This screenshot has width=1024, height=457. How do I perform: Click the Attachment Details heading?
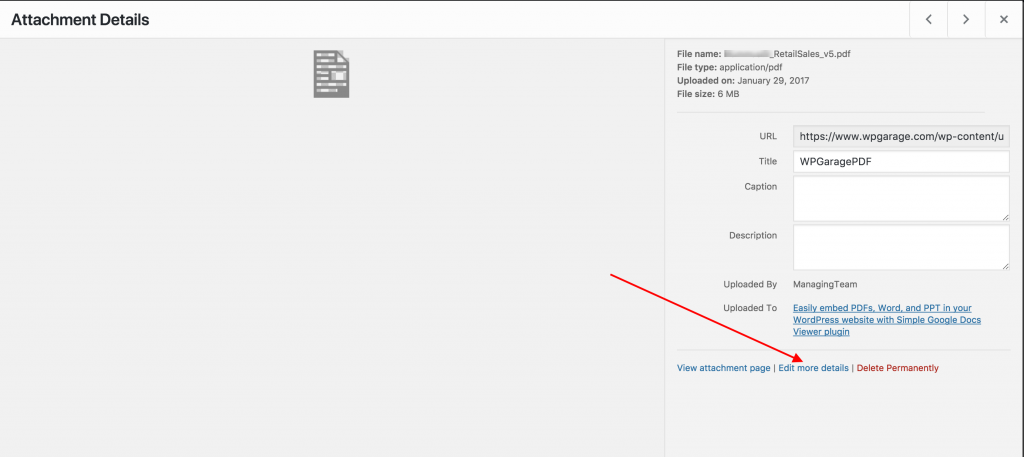tap(79, 19)
